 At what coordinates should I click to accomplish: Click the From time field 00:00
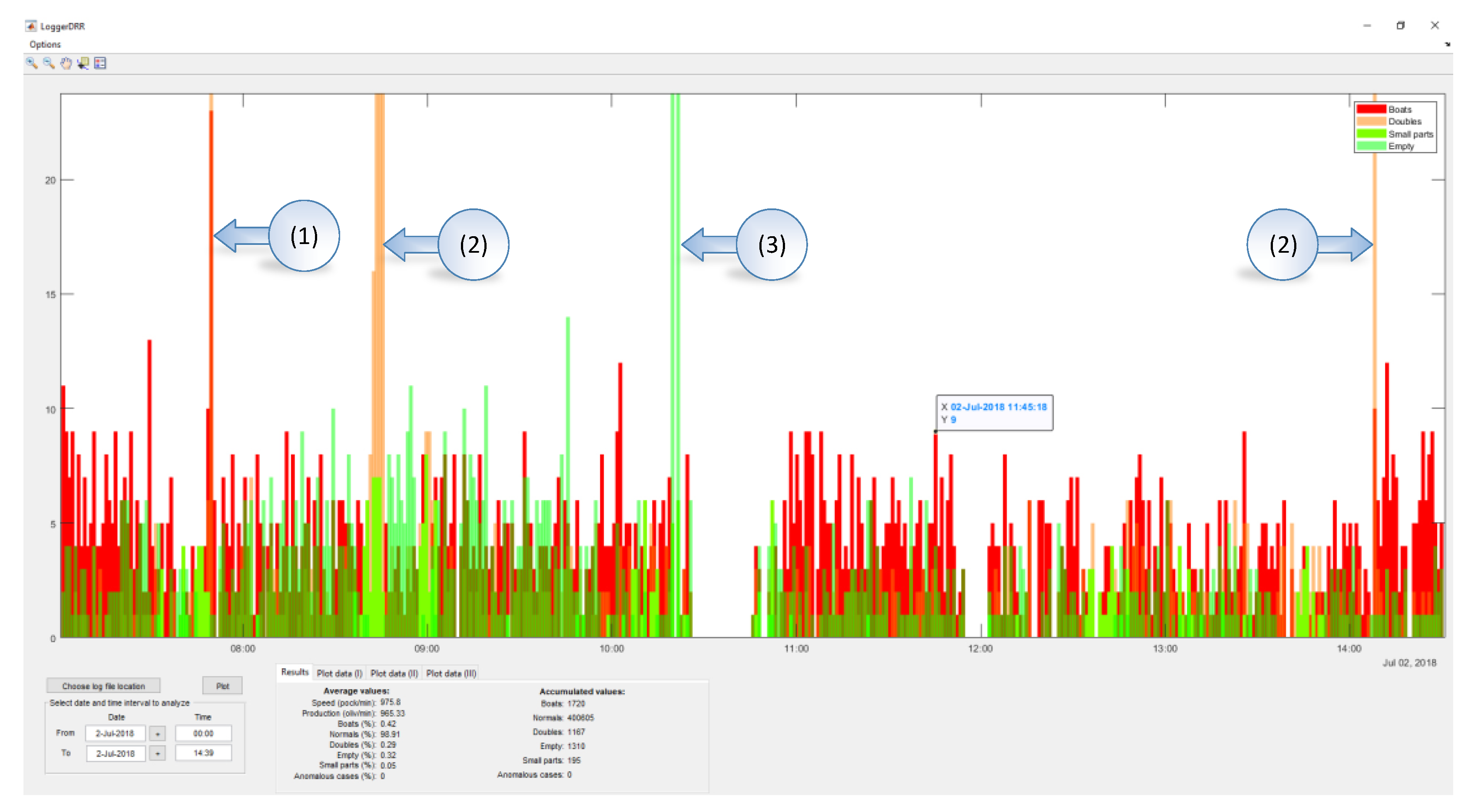tap(203, 734)
